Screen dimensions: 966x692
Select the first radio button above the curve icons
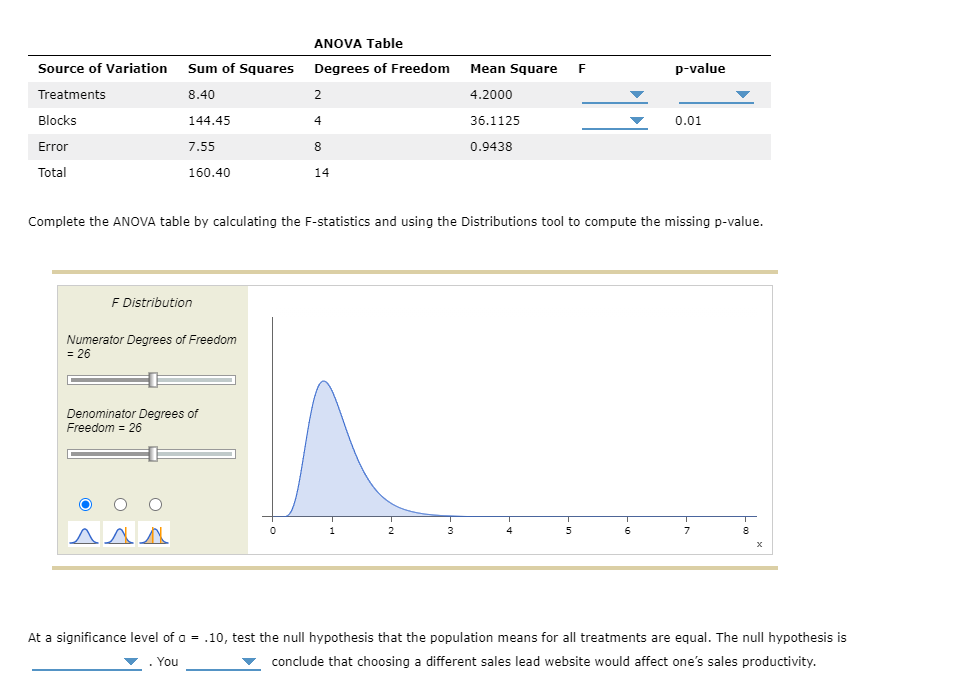pyautogui.click(x=85, y=504)
